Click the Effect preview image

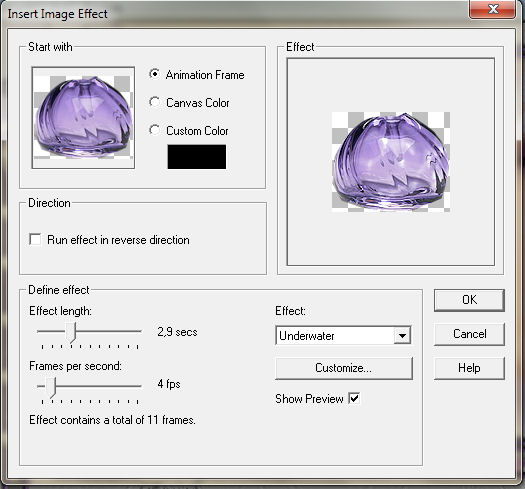point(391,162)
